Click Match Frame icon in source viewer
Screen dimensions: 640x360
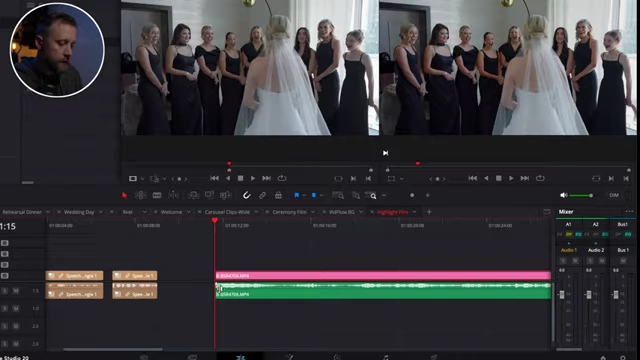point(338,178)
